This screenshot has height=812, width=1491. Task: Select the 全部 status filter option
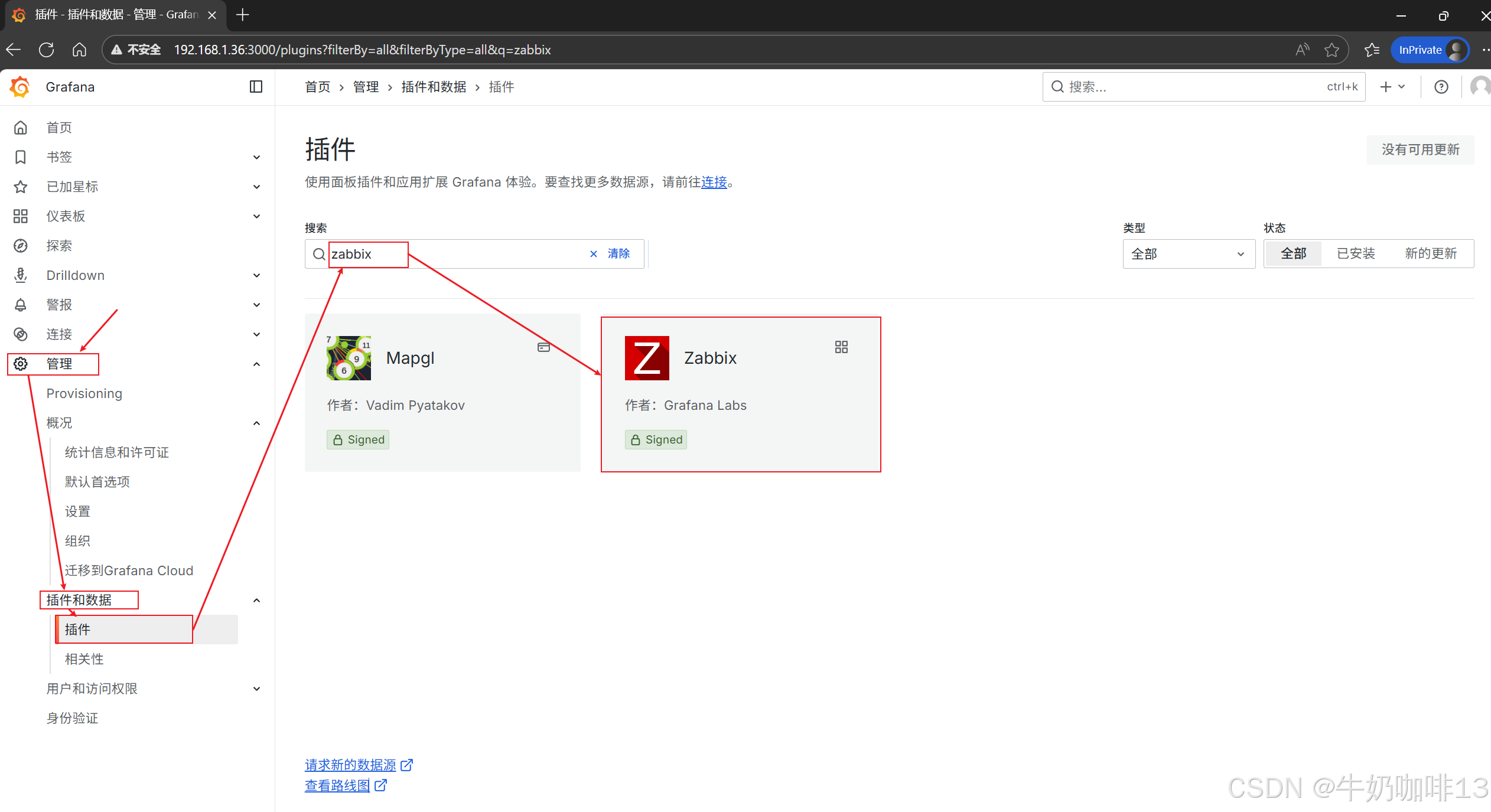click(x=1293, y=254)
